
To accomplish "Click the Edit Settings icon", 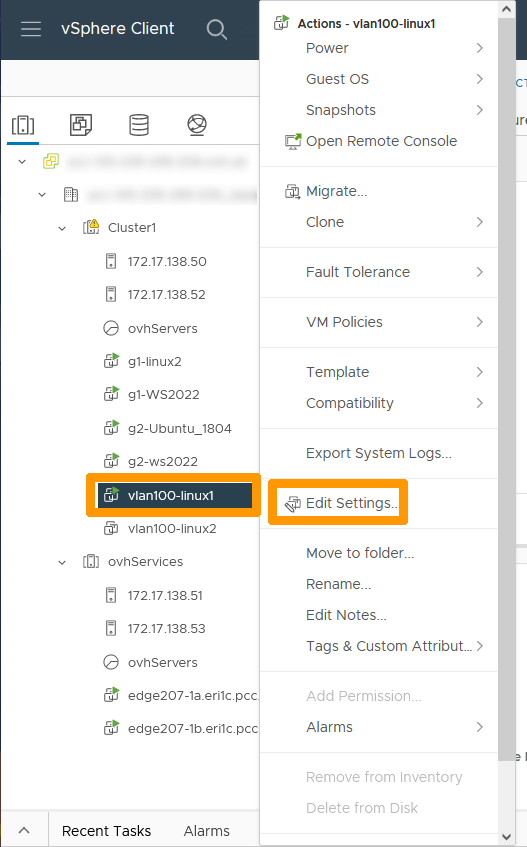I will tap(293, 503).
